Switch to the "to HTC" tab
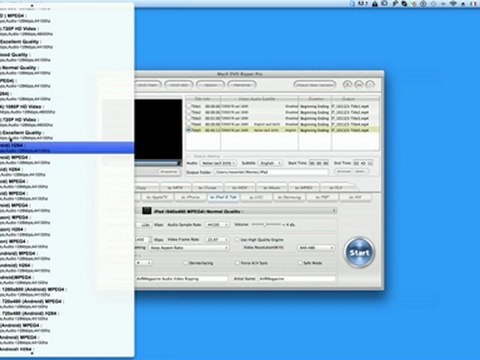This screenshot has width=480, height=360. [256, 197]
